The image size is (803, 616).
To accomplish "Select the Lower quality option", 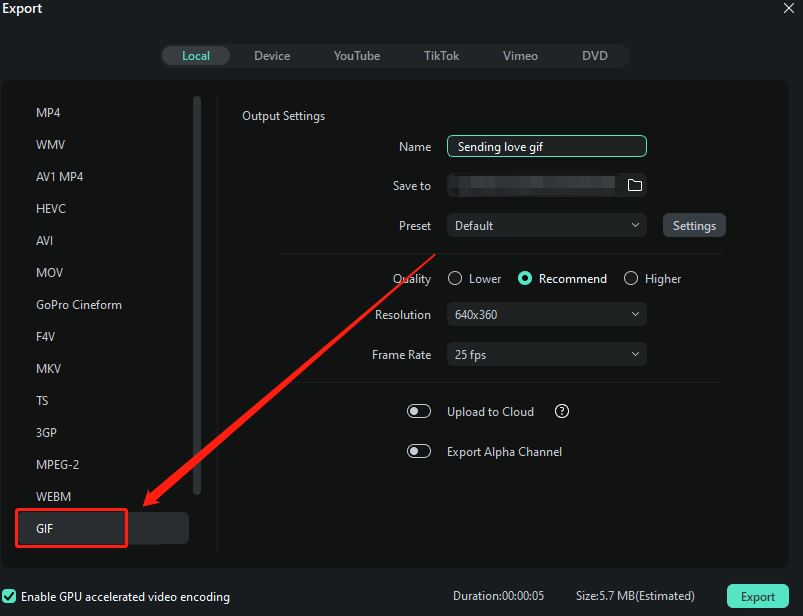I will click(455, 279).
